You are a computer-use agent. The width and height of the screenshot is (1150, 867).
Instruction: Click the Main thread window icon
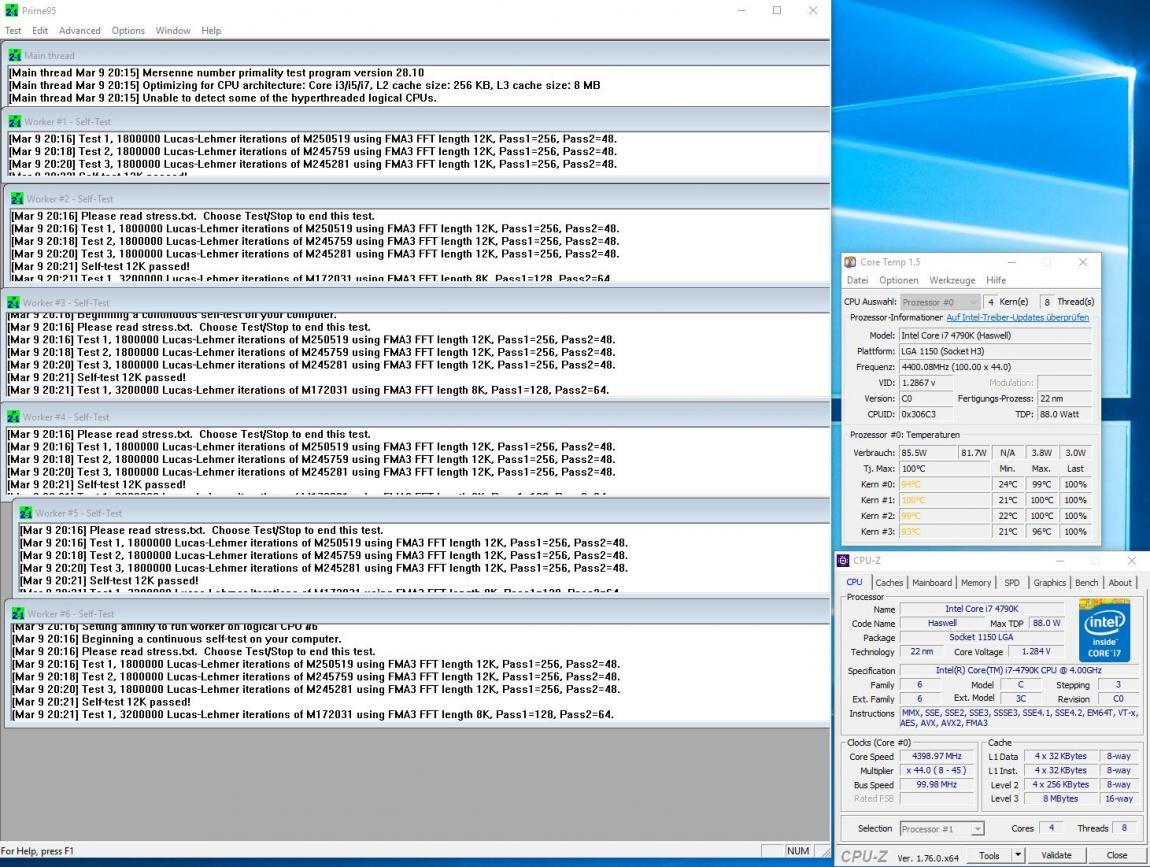tap(15, 55)
